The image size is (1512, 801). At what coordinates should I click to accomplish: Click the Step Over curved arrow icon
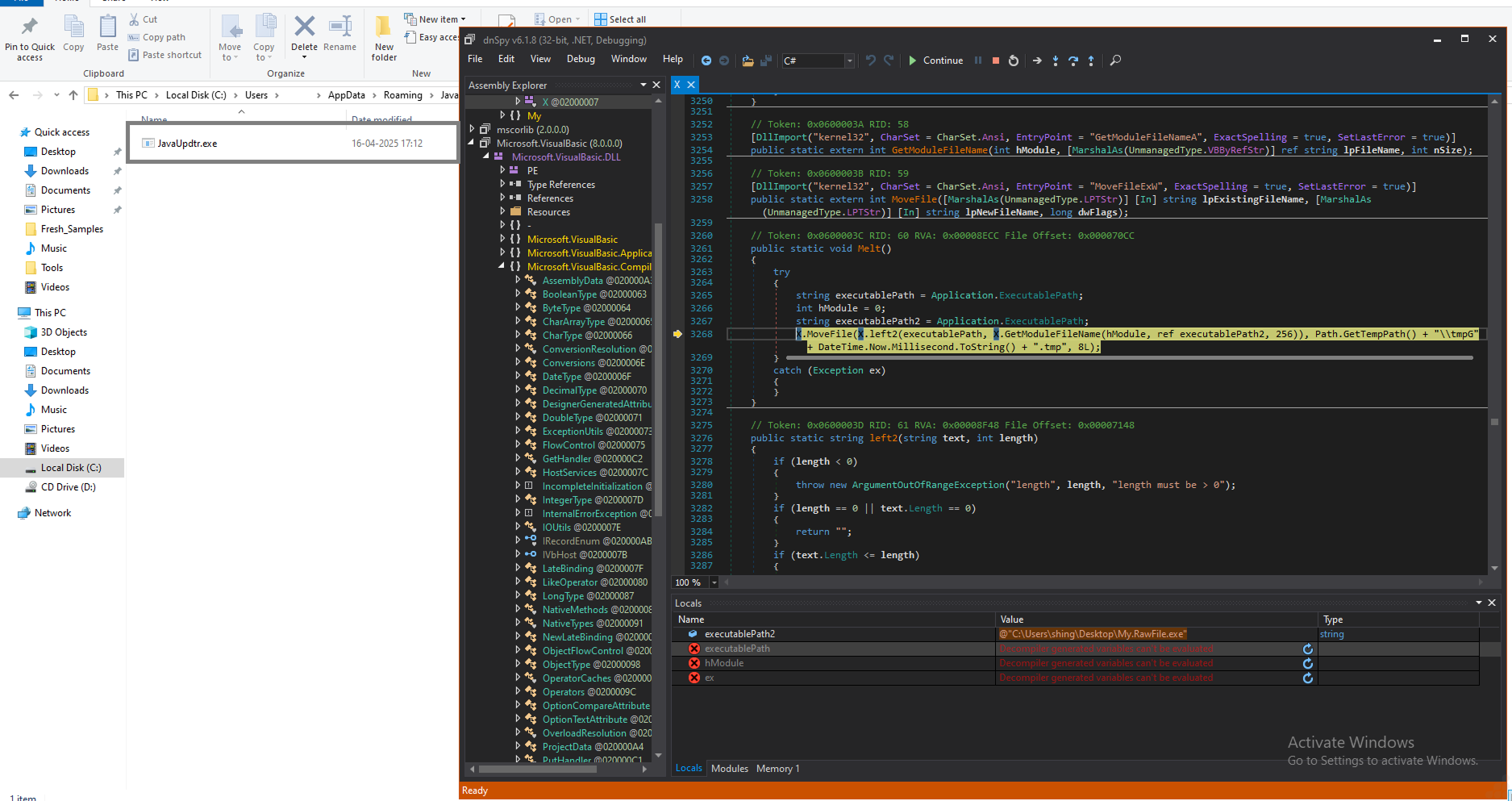tap(1073, 60)
